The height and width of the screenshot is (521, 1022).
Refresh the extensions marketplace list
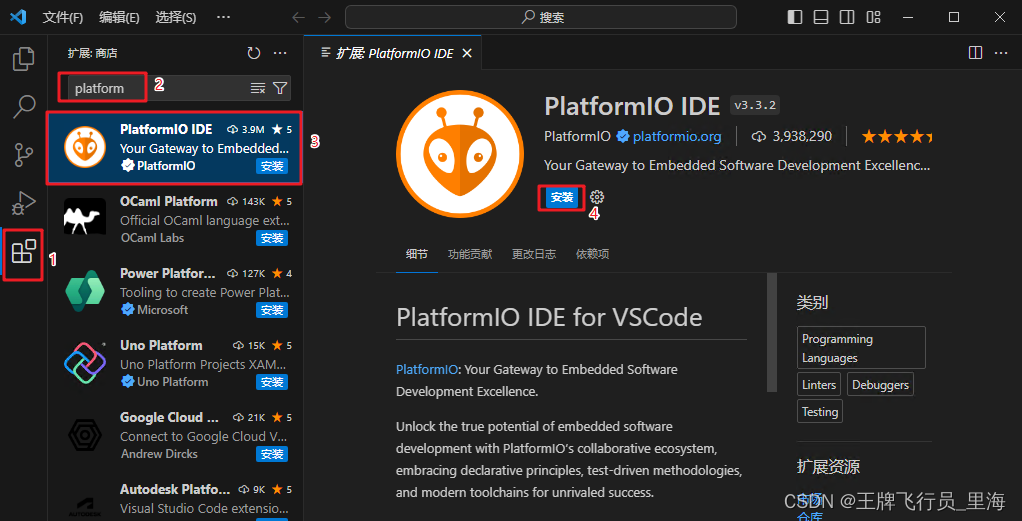tap(254, 53)
